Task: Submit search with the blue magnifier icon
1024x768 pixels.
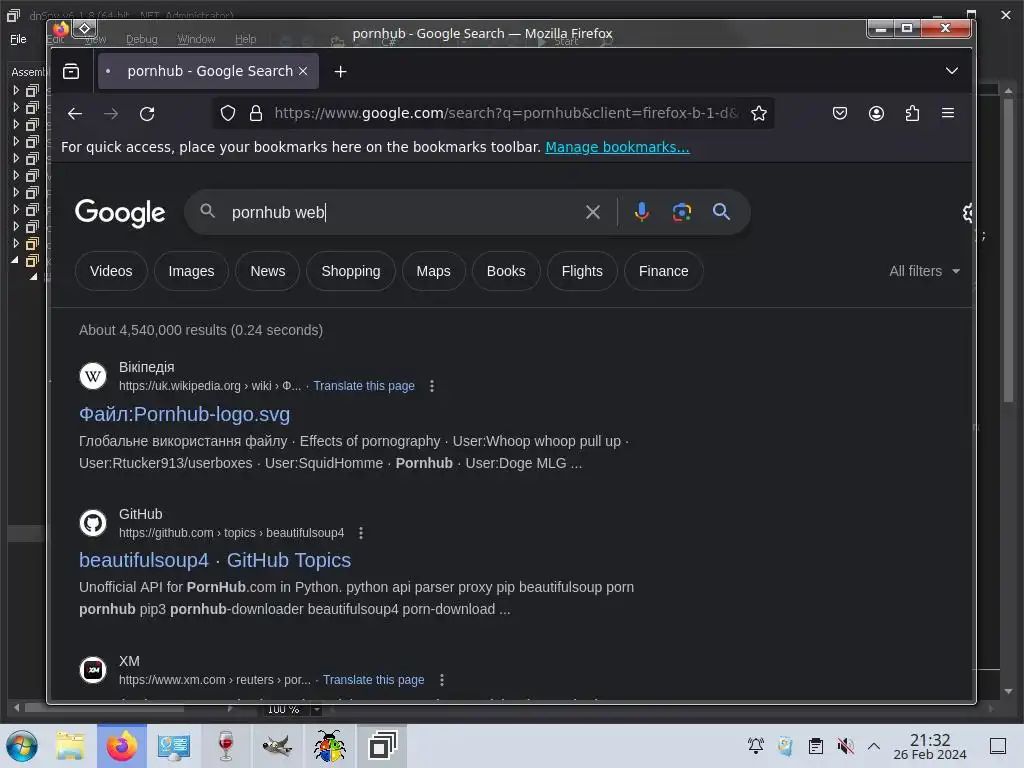Action: click(722, 212)
